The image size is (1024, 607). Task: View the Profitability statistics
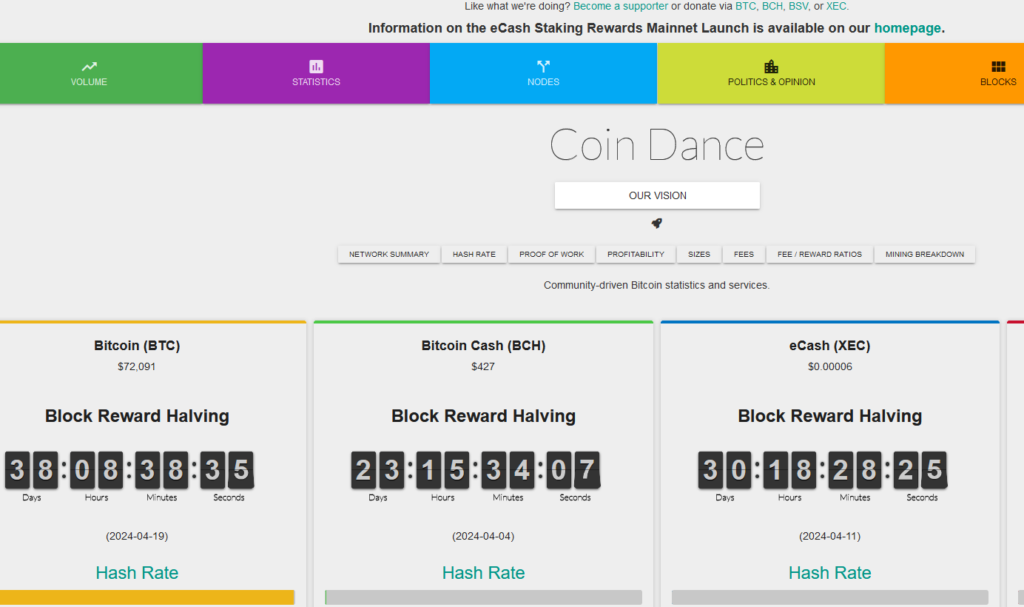pos(635,254)
